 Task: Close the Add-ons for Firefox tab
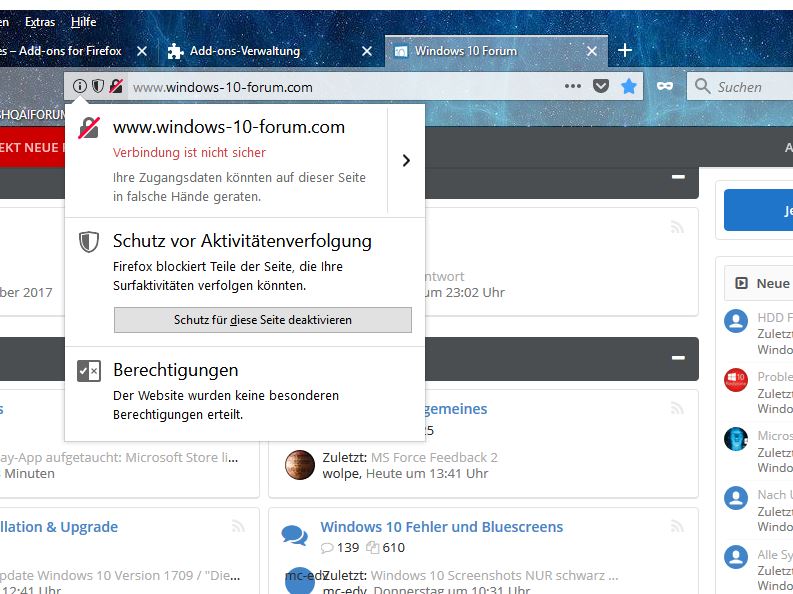pos(142,51)
